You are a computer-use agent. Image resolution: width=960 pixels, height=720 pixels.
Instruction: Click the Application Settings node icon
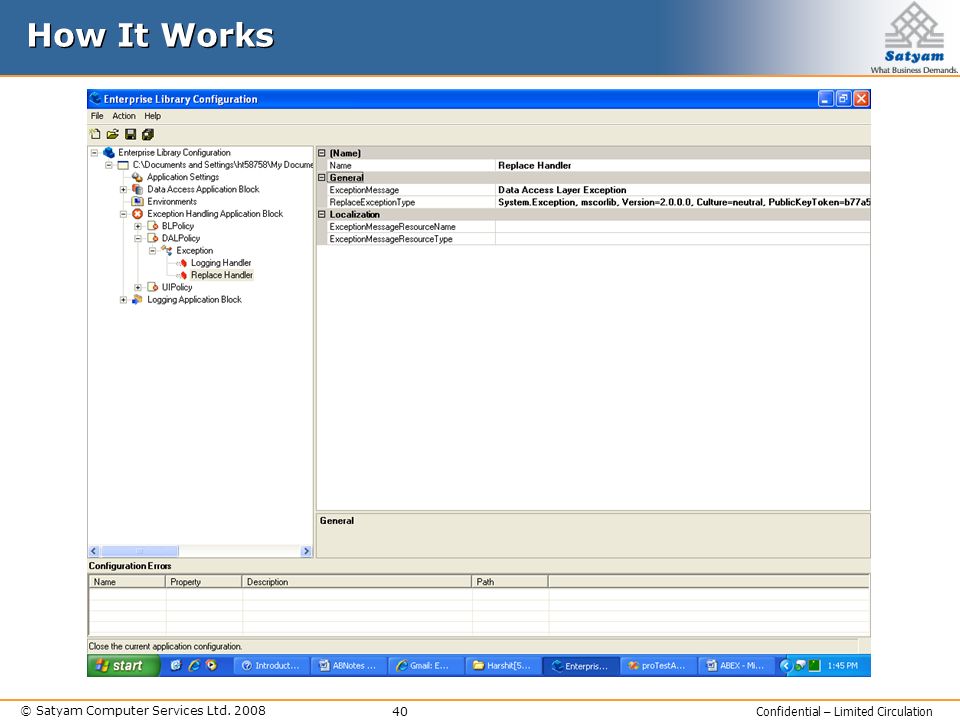pyautogui.click(x=138, y=177)
